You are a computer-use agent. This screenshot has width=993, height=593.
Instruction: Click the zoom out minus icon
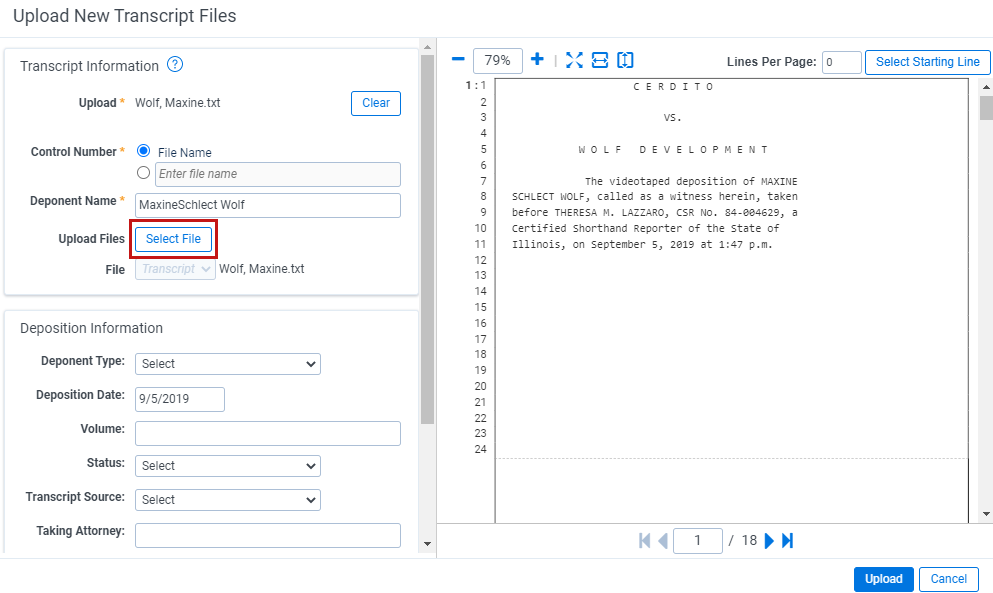[x=458, y=60]
